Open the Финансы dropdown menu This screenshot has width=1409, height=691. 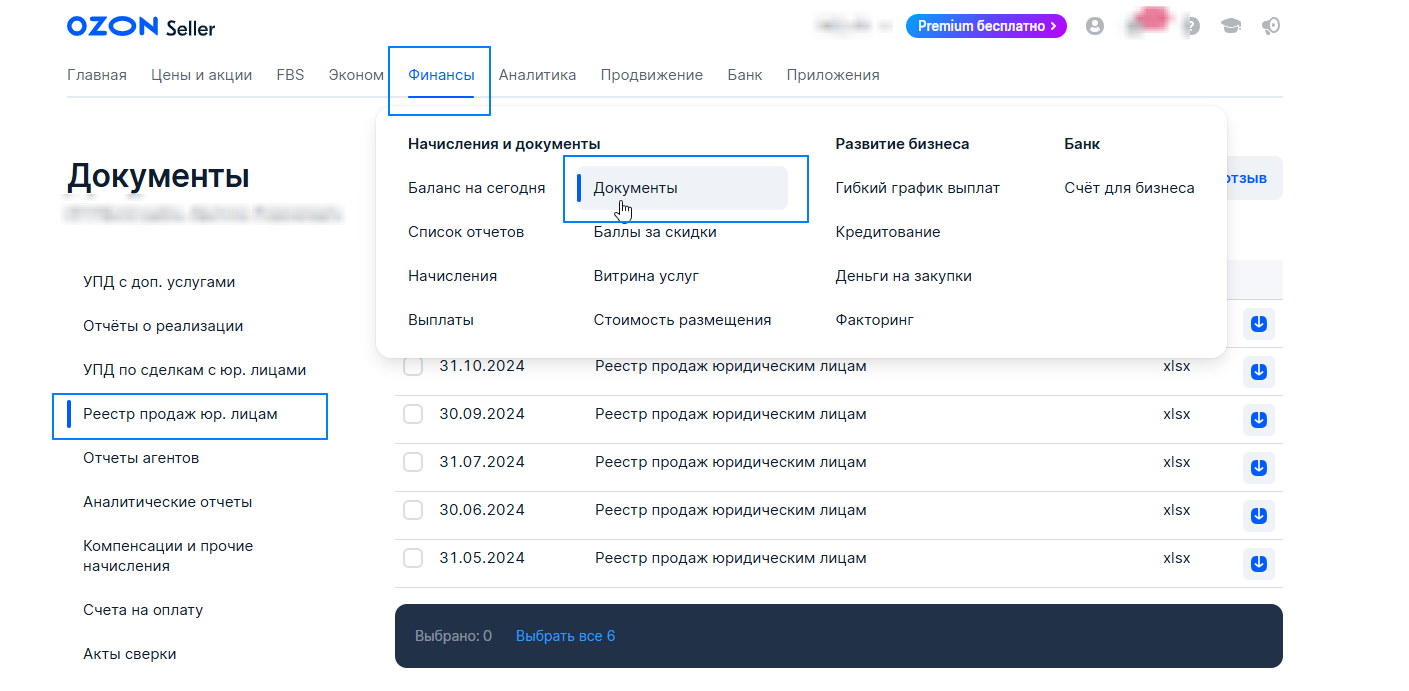point(441,75)
